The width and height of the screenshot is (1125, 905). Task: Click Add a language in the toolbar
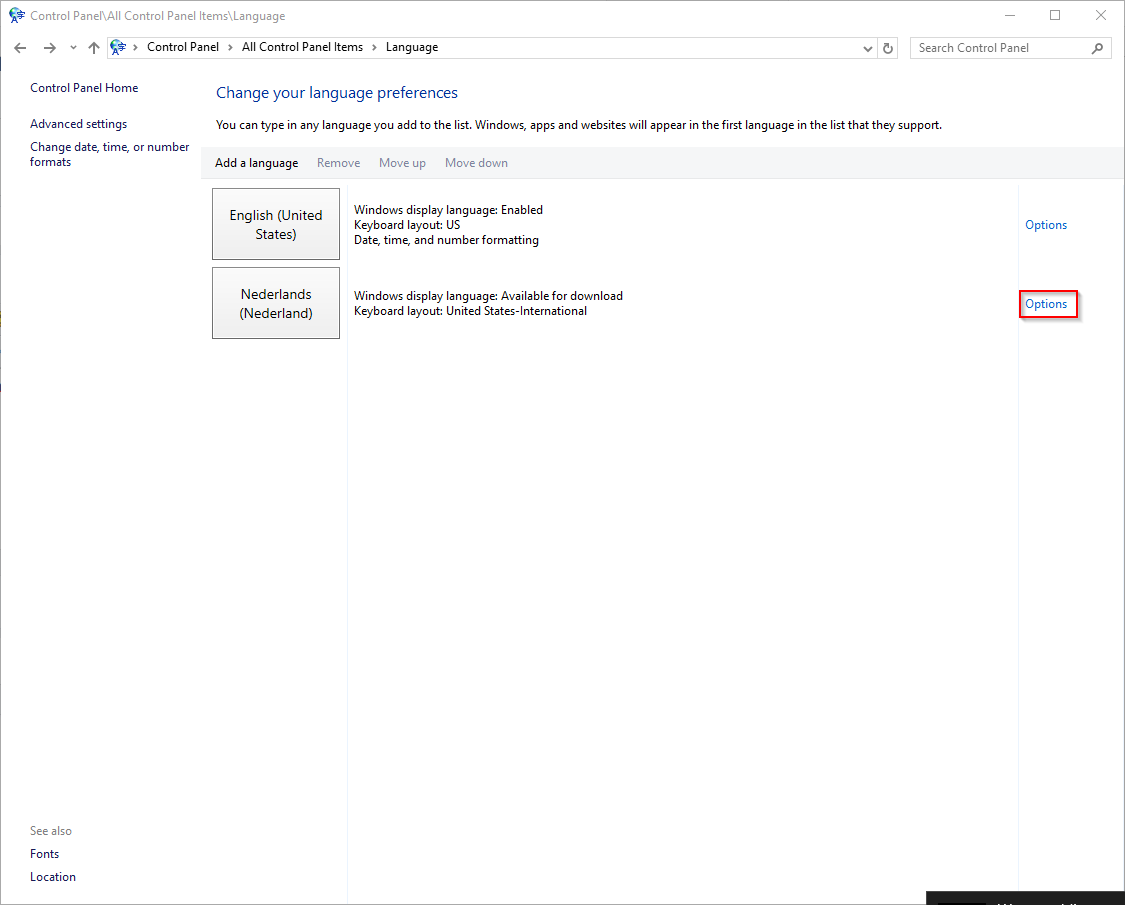(256, 163)
